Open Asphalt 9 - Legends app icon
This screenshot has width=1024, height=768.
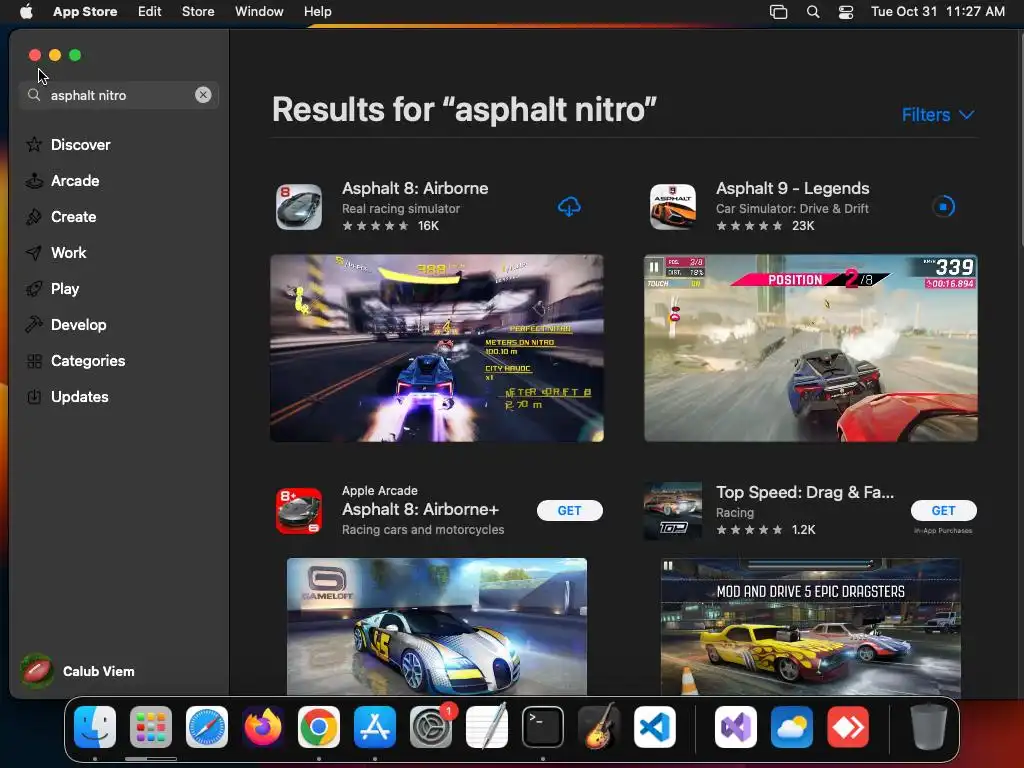[x=673, y=207]
